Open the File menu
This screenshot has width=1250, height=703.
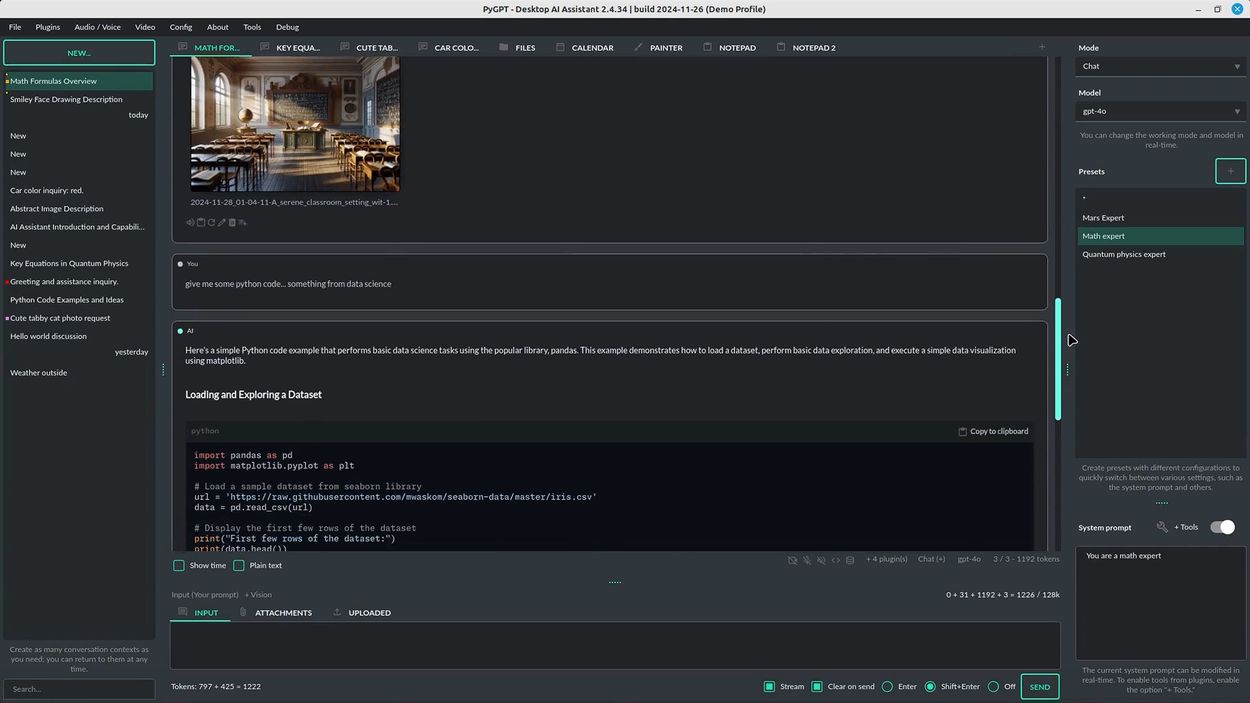(x=15, y=27)
